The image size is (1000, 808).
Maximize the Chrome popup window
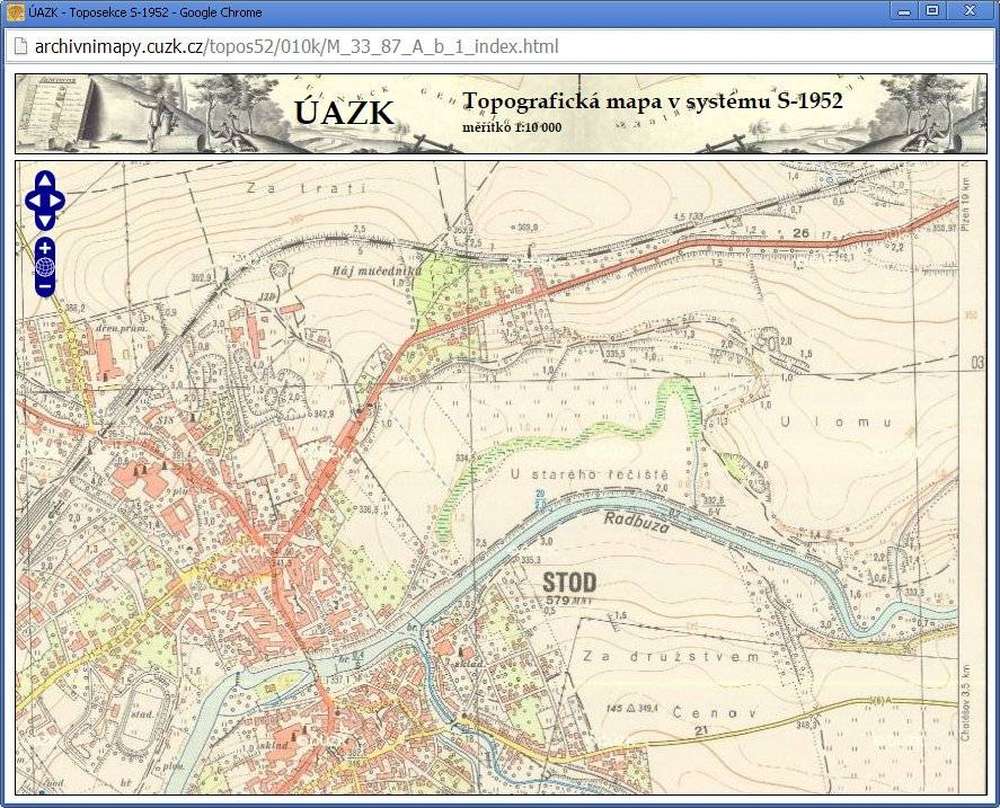pos(932,11)
